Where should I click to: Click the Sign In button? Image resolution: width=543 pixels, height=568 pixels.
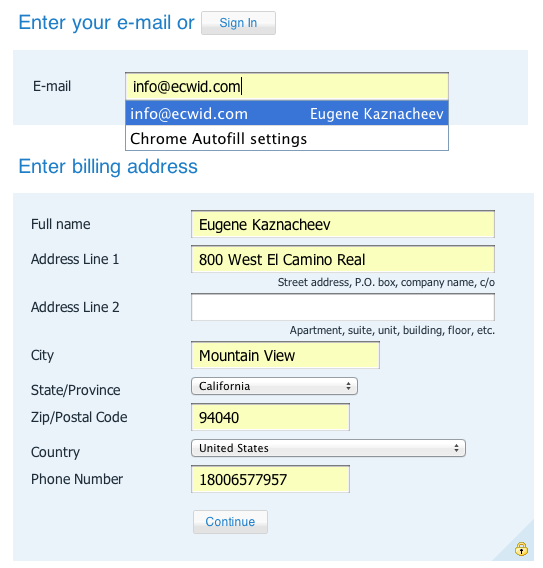238,23
